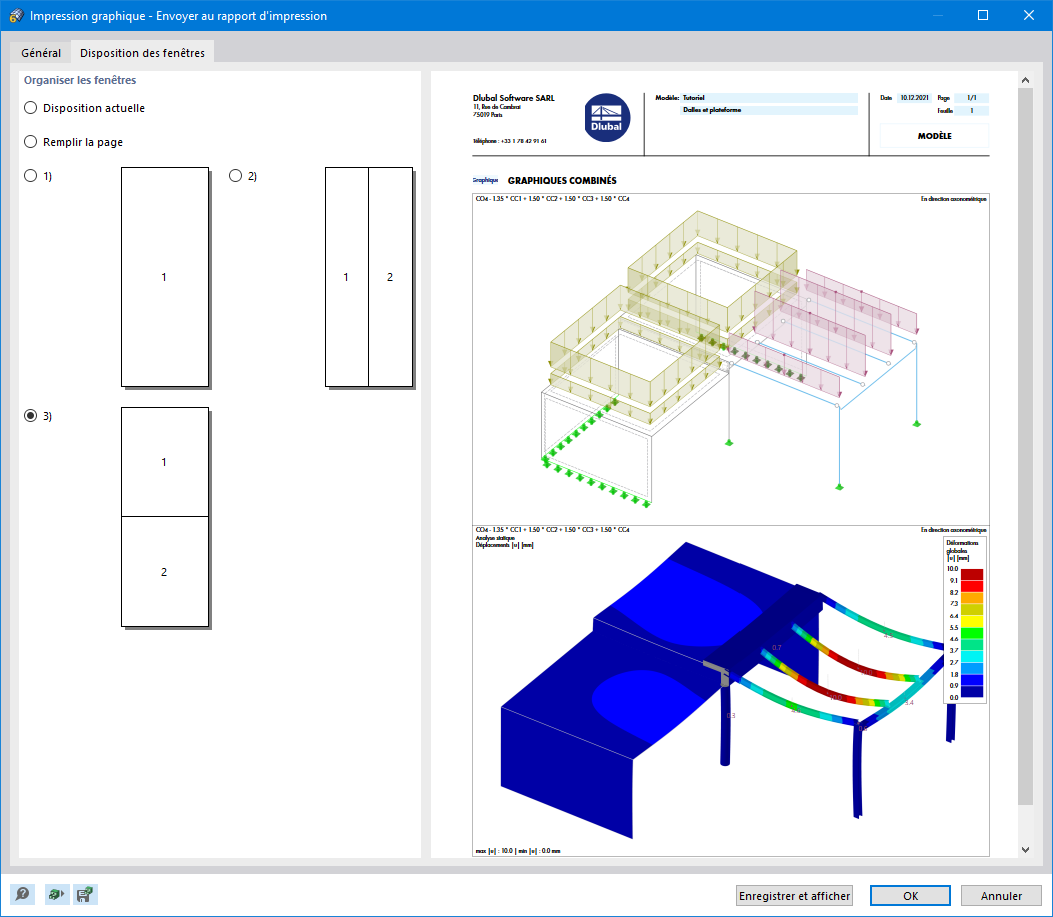Select layout option 2) radio button

point(235,175)
